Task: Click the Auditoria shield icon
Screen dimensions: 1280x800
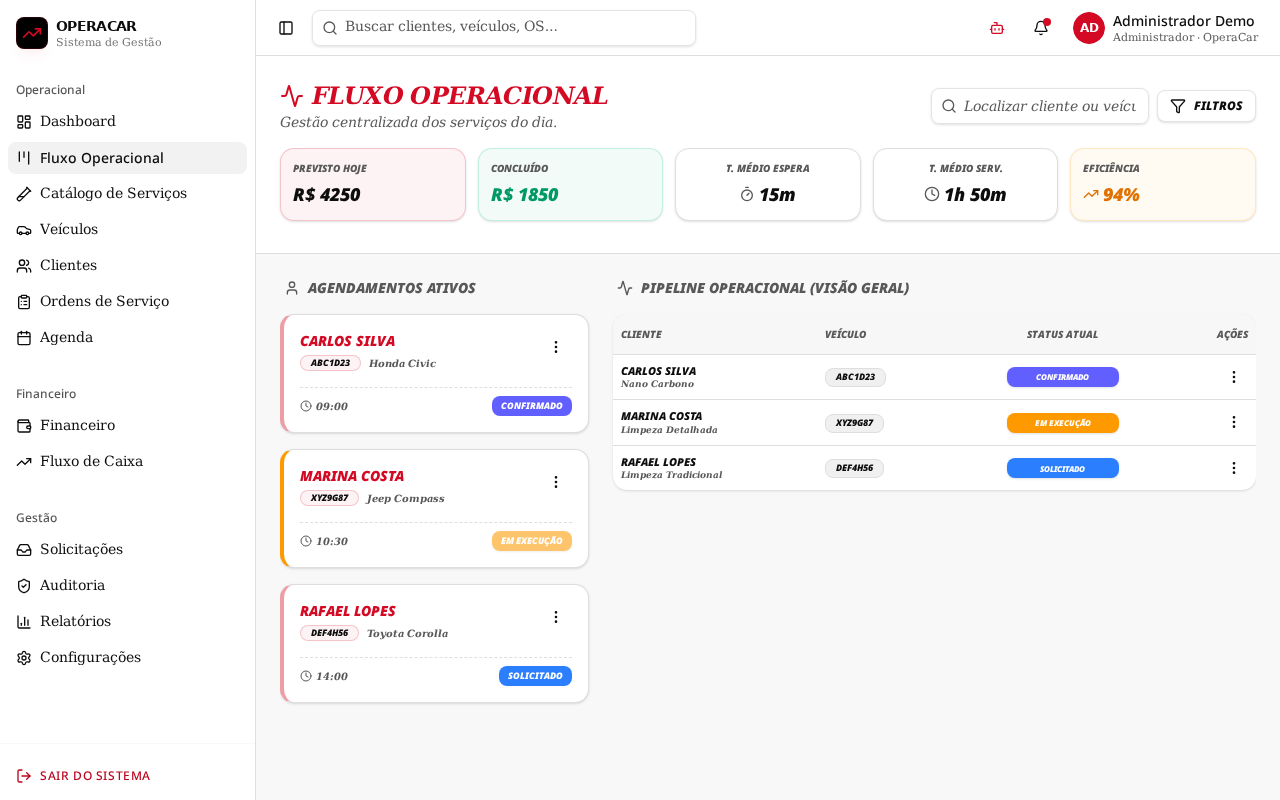Action: (24, 586)
